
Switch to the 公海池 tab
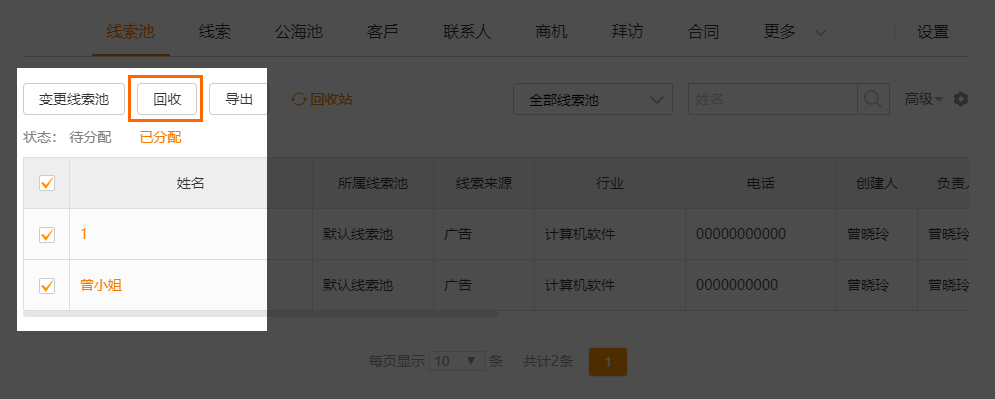click(x=298, y=32)
